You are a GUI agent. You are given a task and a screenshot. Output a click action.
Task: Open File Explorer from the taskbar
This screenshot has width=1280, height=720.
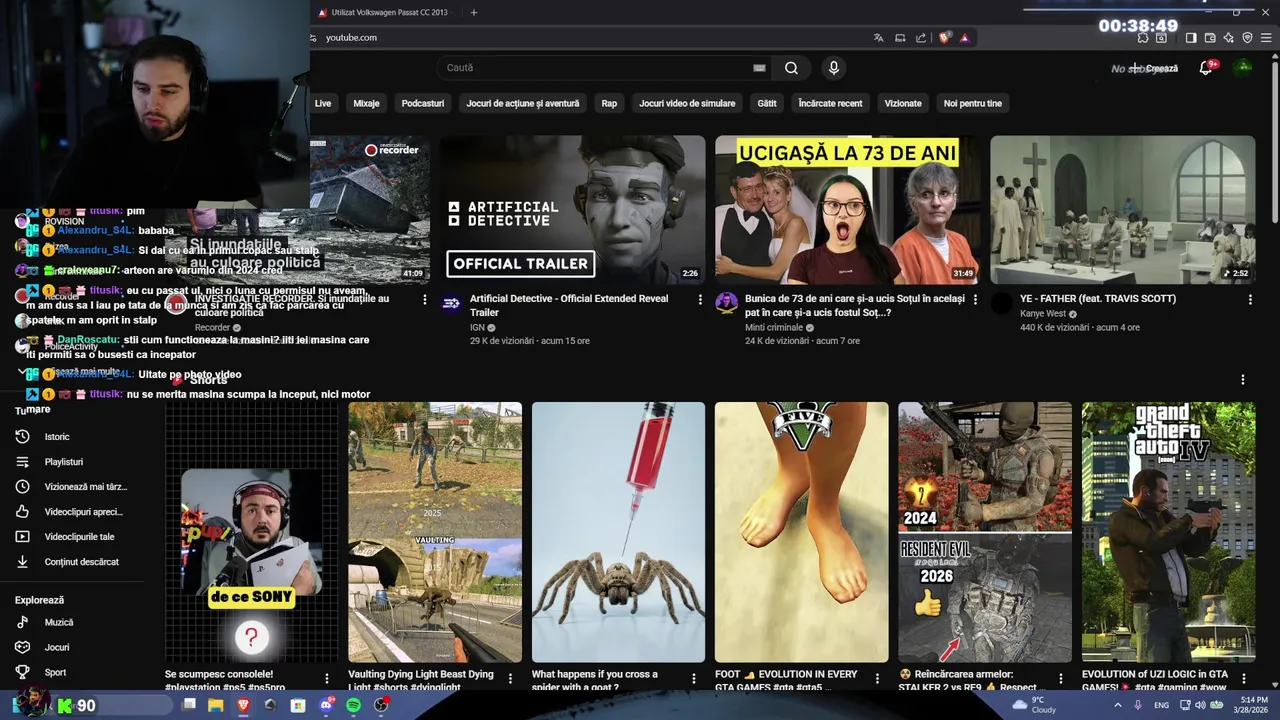coord(215,705)
